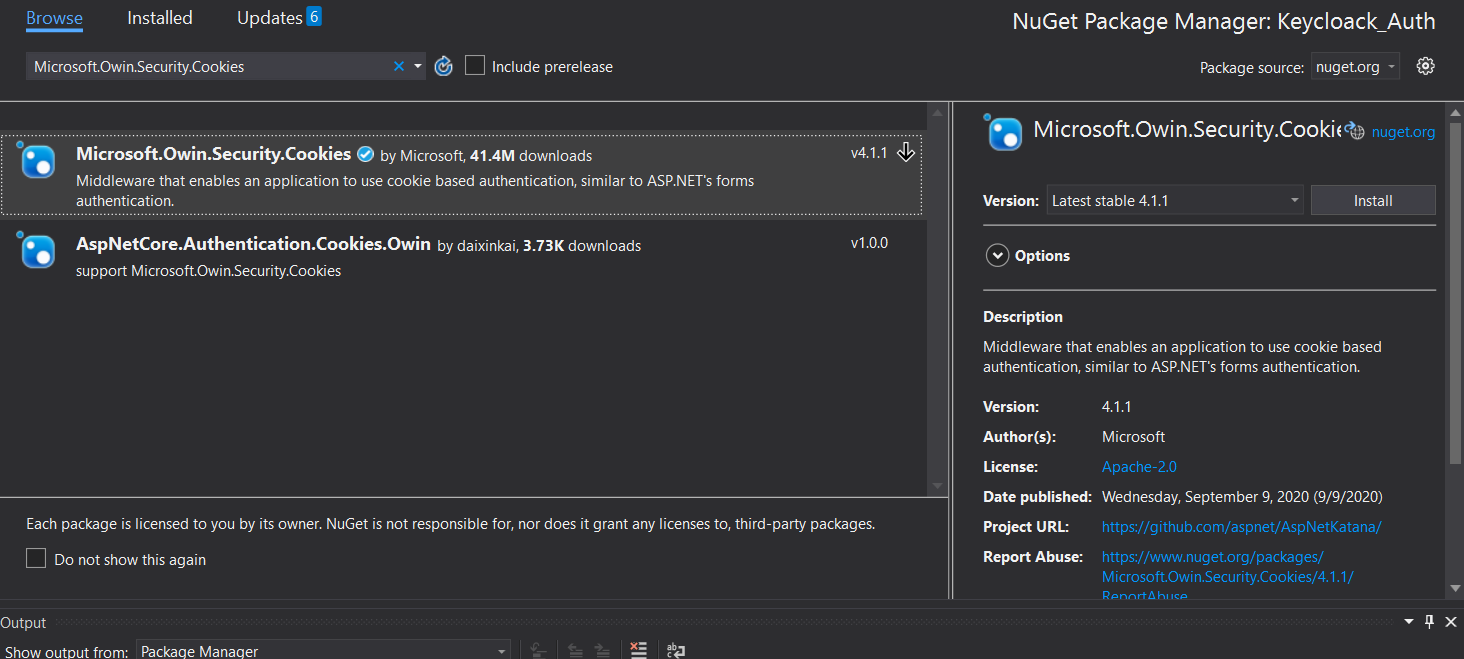Pin the Output window
Image resolution: width=1464 pixels, height=659 pixels.
(x=1429, y=622)
